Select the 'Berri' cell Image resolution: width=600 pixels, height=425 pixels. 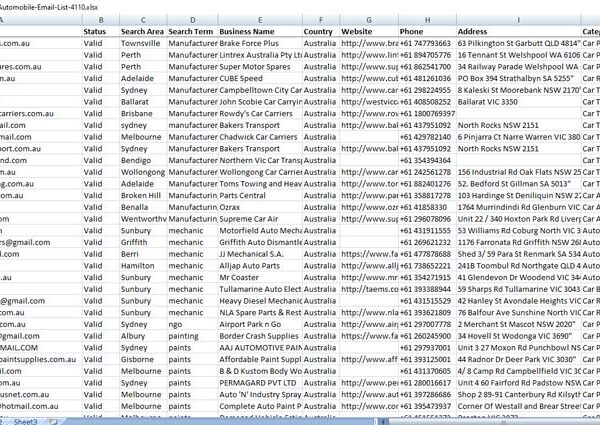pos(143,254)
